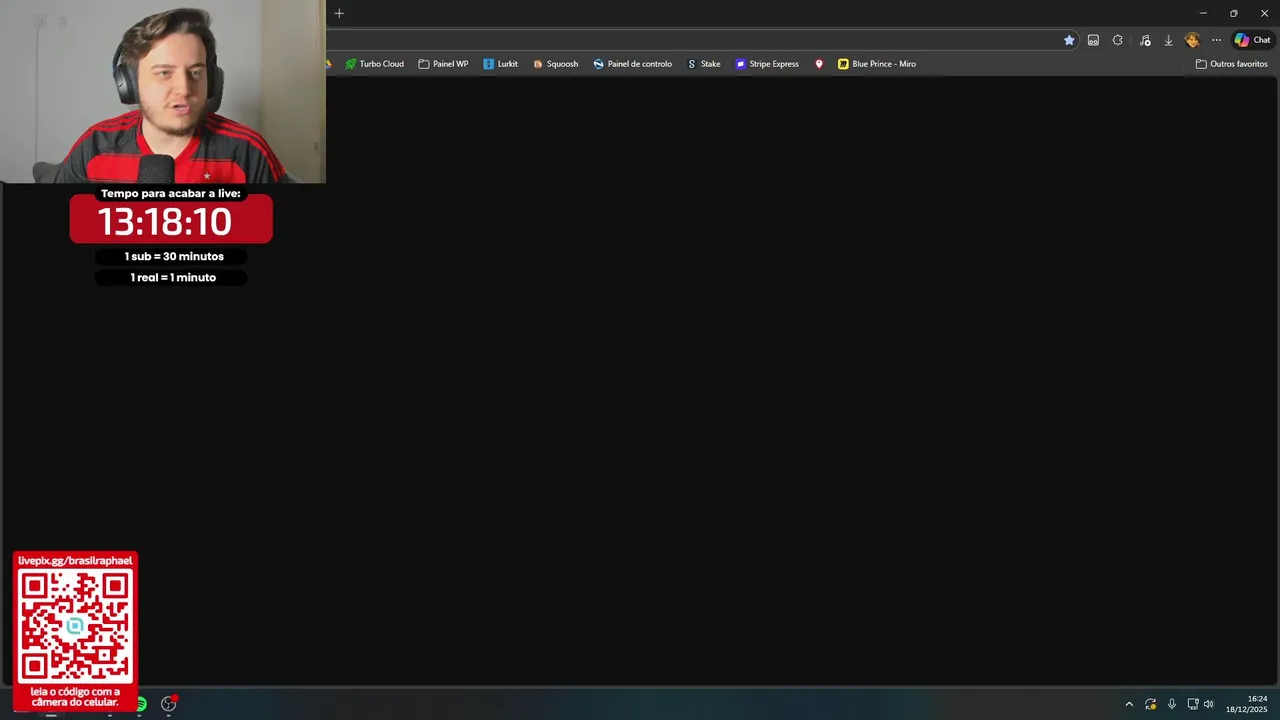This screenshot has height=720, width=1280.
Task: Open Painel WP bookmark folder
Action: 443,64
